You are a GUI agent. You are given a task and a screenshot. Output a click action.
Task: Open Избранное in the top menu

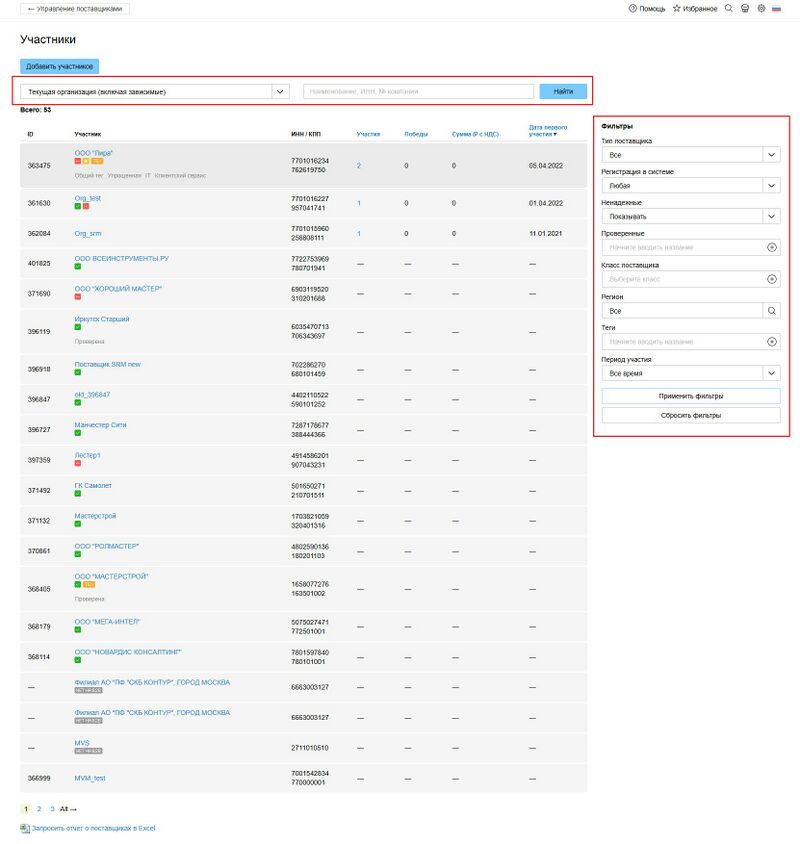[695, 8]
